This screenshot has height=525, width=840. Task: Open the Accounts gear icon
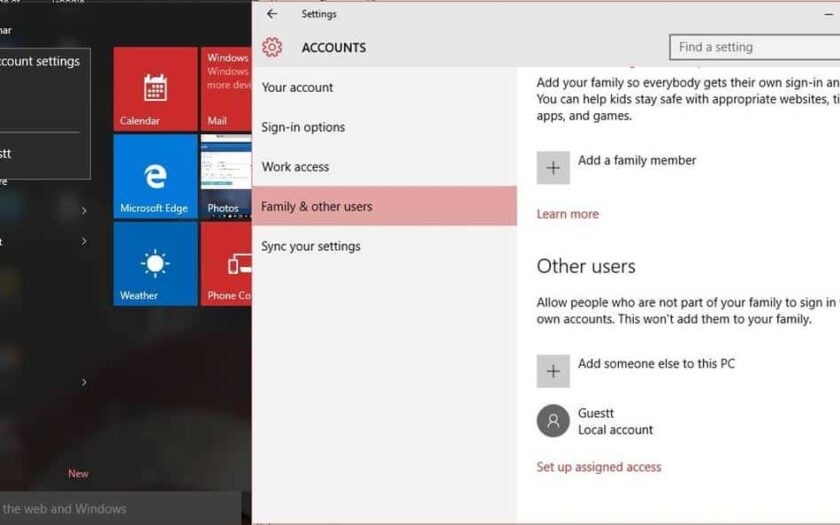coord(272,47)
